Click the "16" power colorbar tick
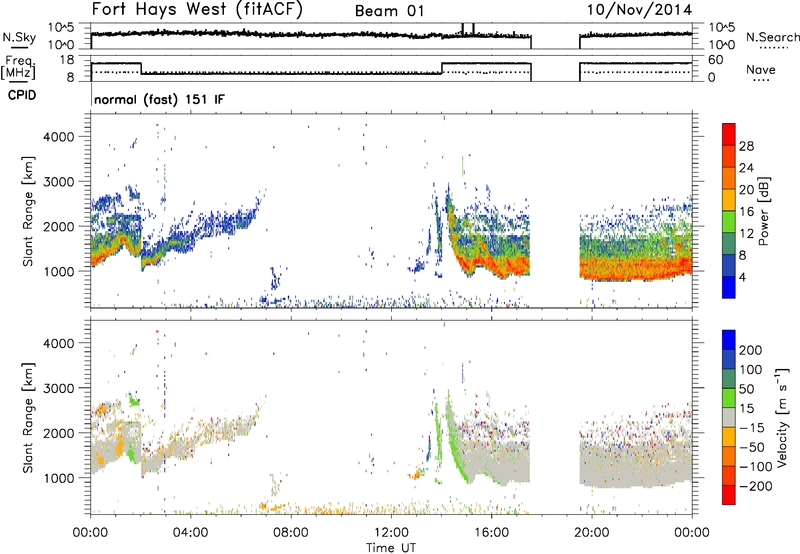Screen dimensions: 800x554 tap(746, 211)
